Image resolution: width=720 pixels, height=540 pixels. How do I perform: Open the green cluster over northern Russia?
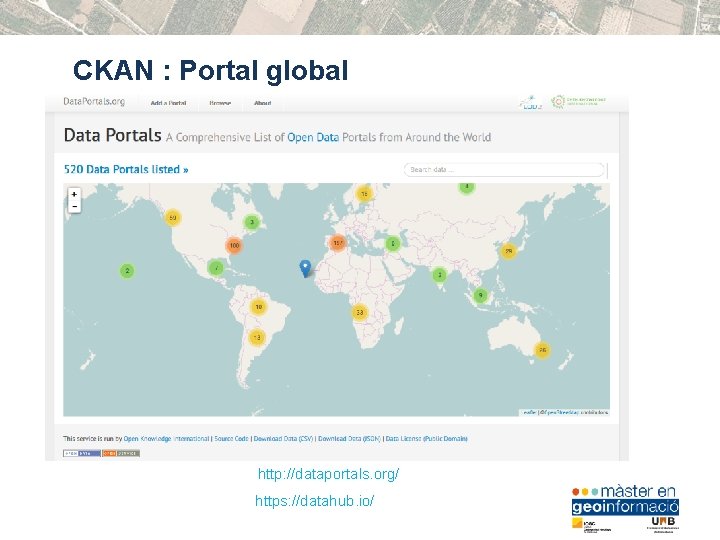[467, 187]
